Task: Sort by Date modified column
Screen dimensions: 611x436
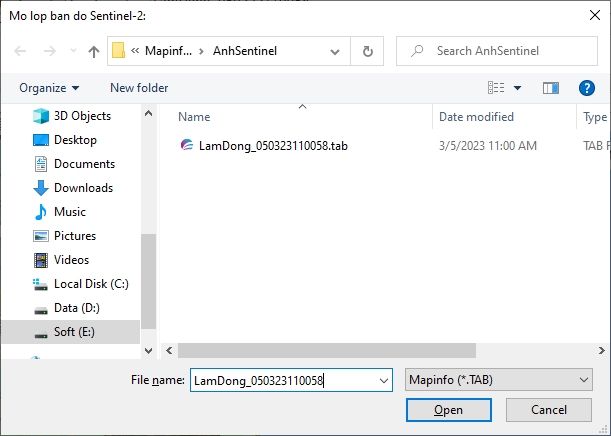Action: (x=476, y=117)
